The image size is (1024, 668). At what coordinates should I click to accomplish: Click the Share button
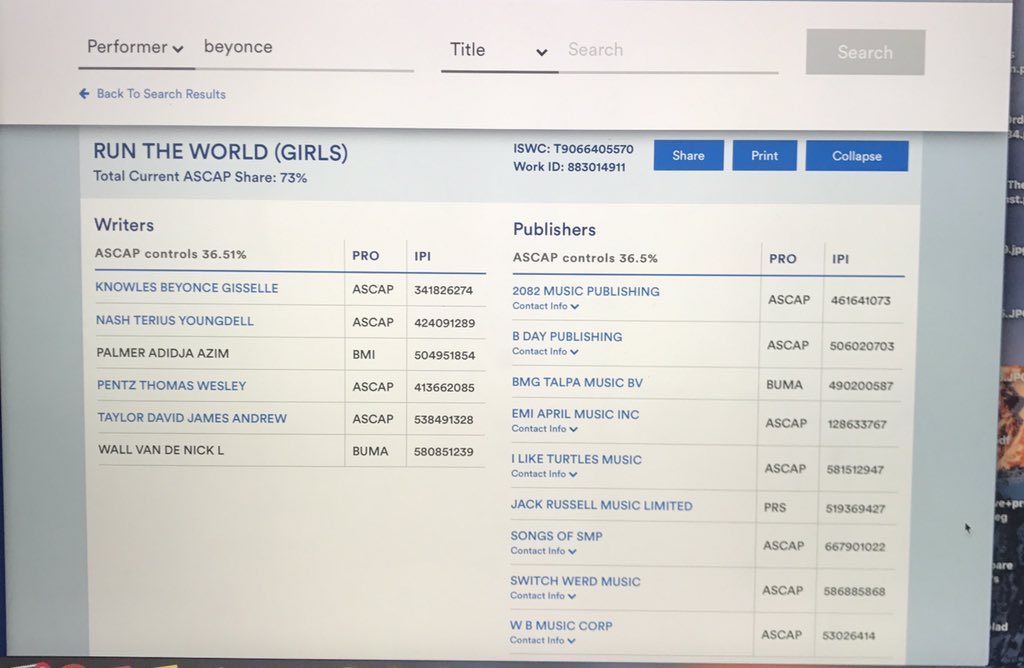point(688,155)
